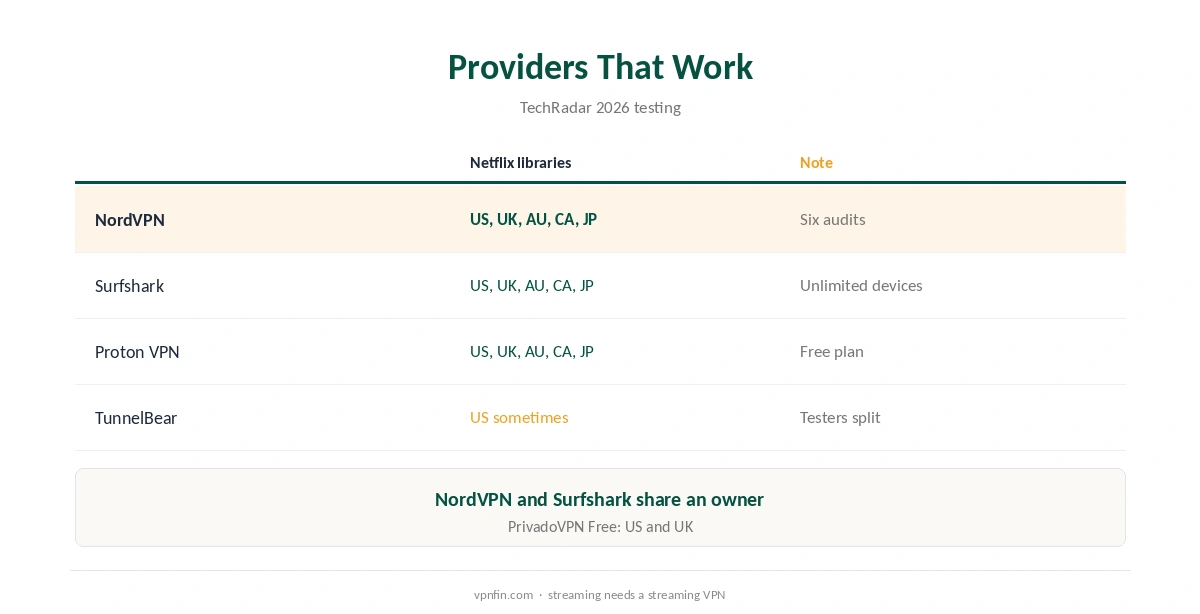Click 'streaming needs a streaming VPN' footer text
Screen dimensions: 1200x614
[636, 594]
